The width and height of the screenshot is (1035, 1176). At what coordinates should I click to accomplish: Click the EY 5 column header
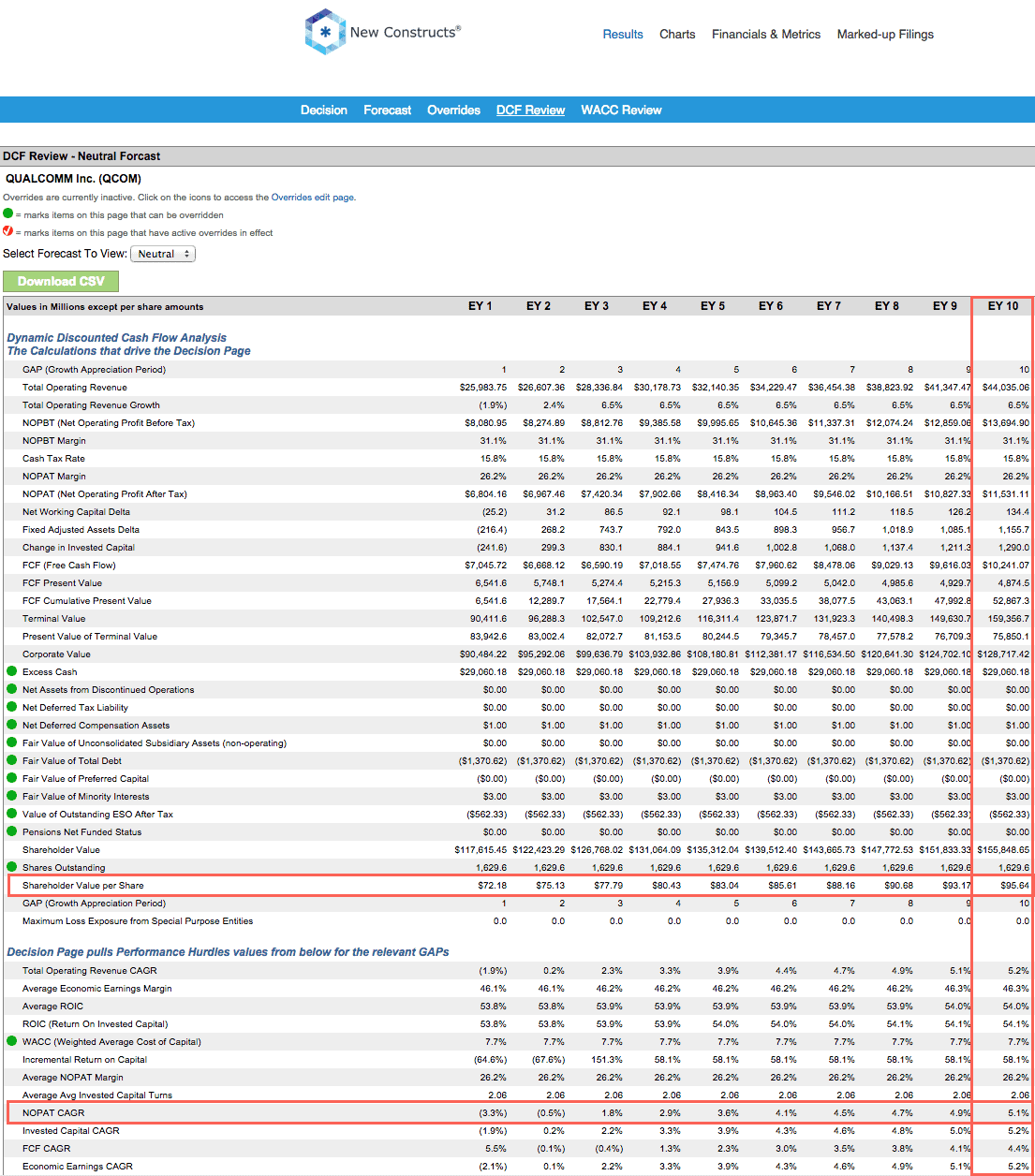click(713, 306)
